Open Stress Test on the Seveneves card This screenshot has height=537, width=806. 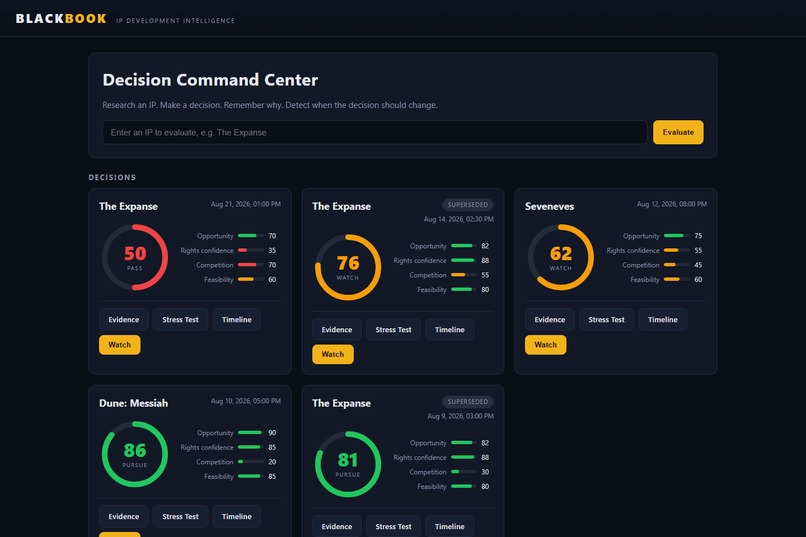(607, 320)
